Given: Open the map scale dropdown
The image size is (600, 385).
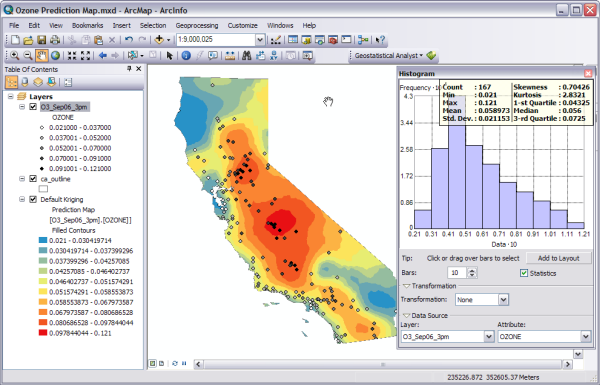Looking at the screenshot, I should (x=260, y=39).
